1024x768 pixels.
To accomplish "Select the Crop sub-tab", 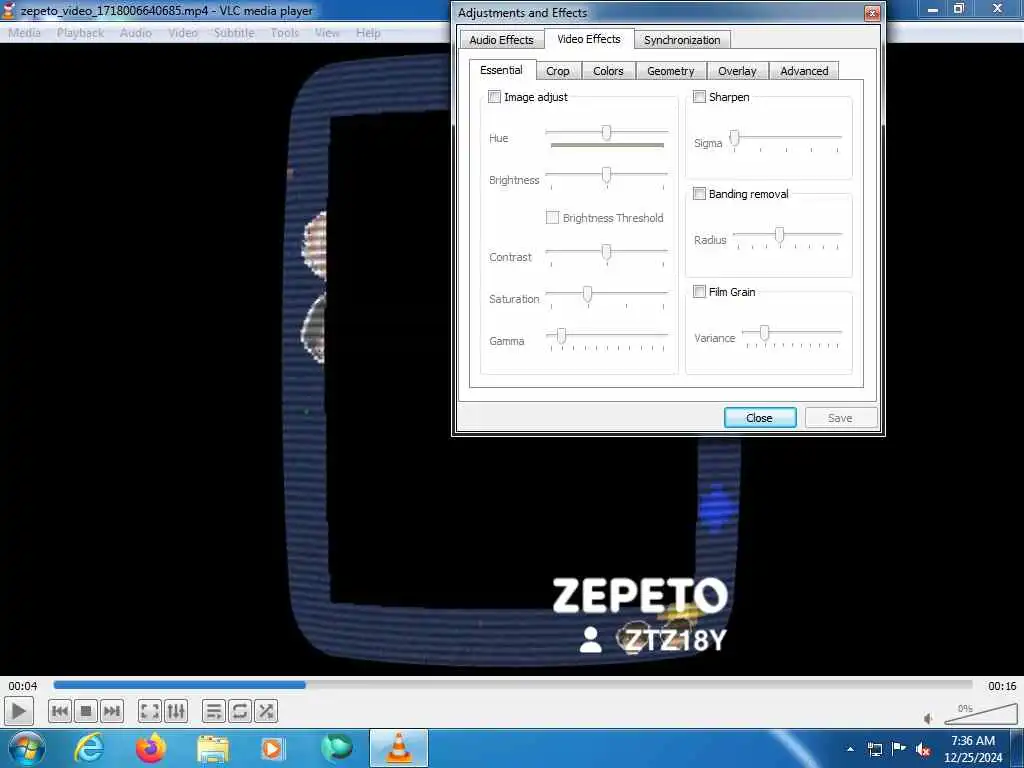I will (x=558, y=71).
